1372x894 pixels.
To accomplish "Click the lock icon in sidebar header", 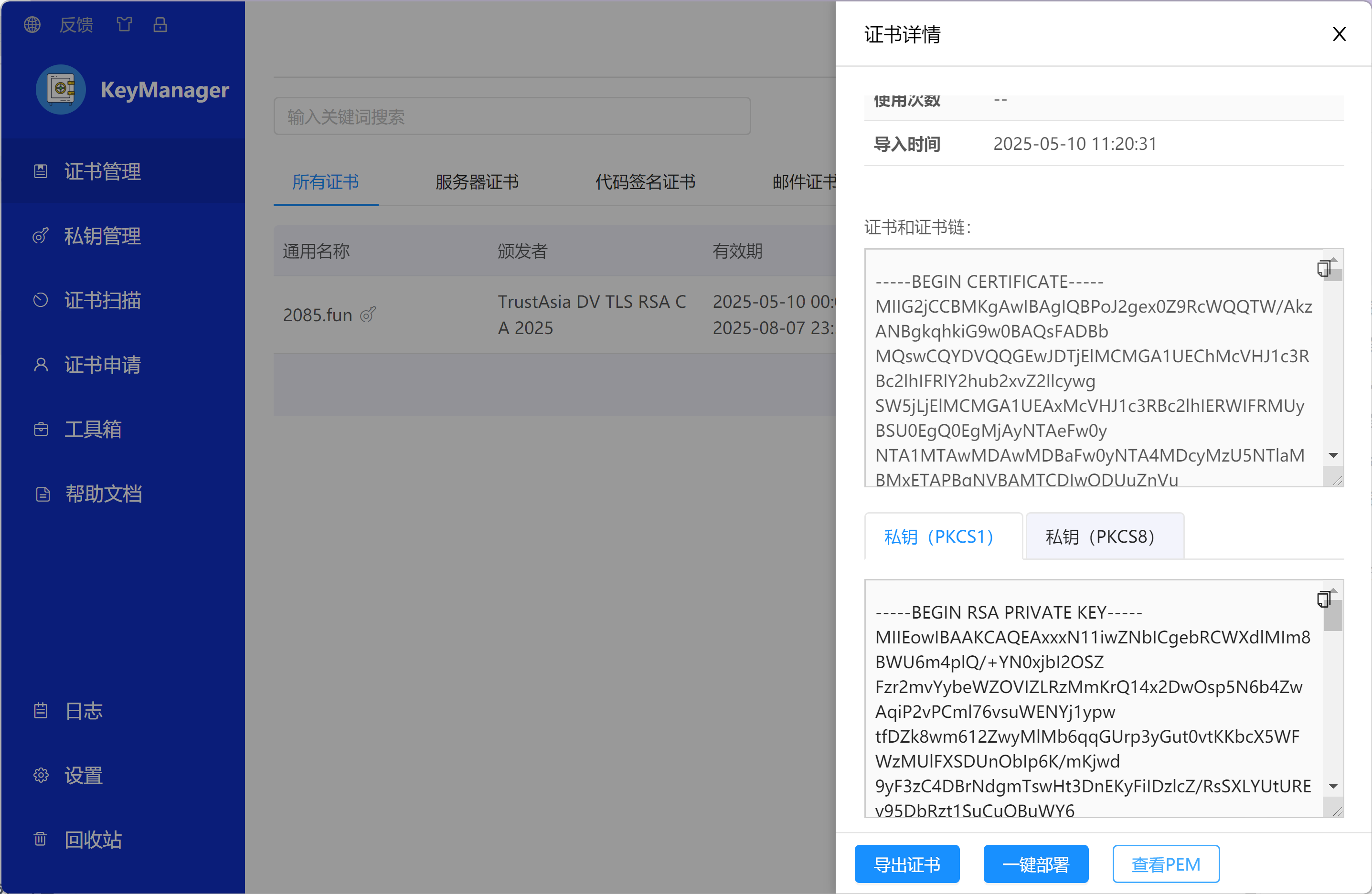I will click(x=160, y=25).
